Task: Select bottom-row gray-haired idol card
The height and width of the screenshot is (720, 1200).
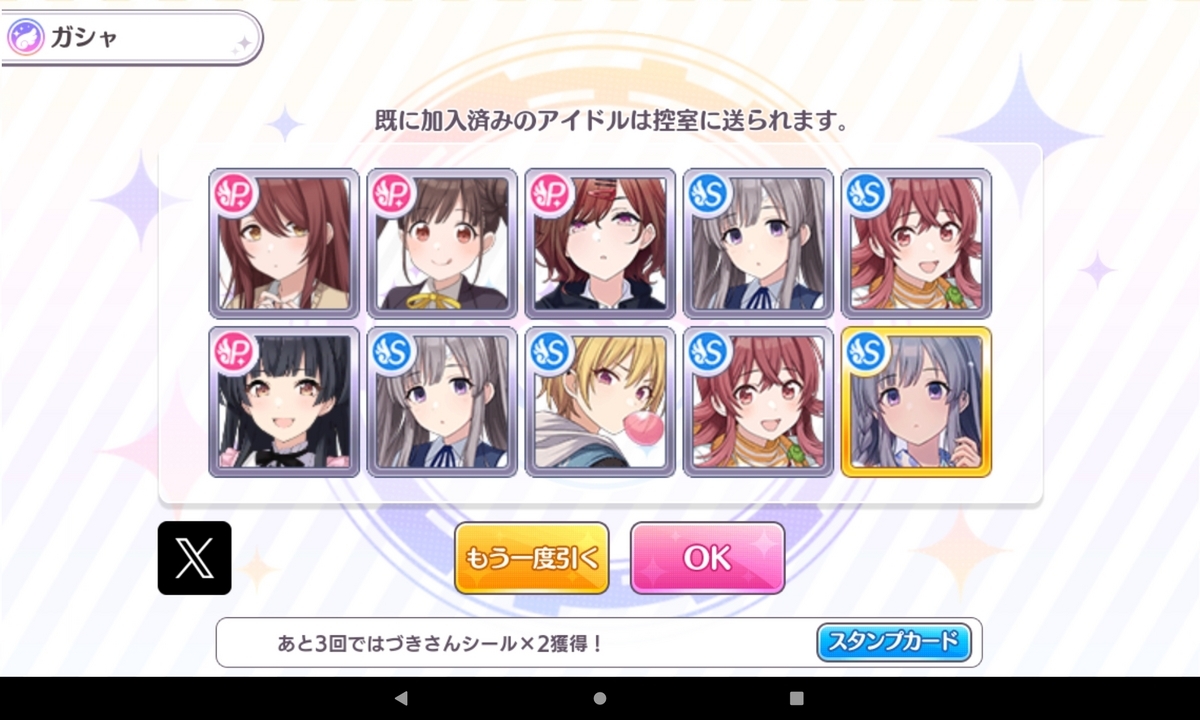Action: [x=442, y=402]
